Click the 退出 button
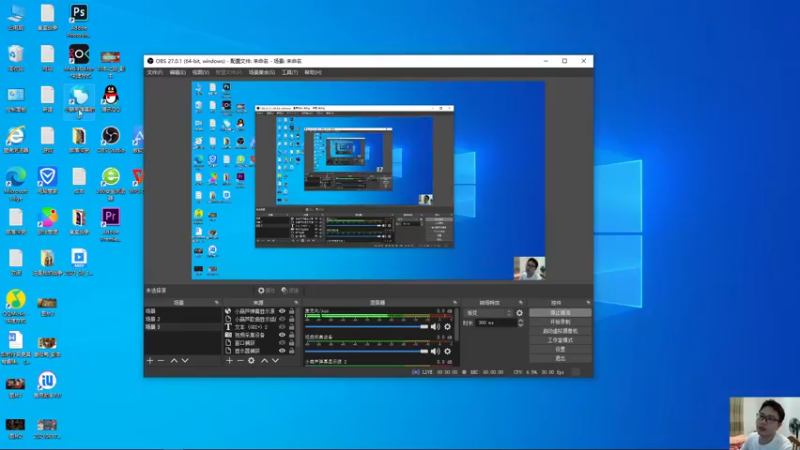The width and height of the screenshot is (800, 450). [x=560, y=358]
